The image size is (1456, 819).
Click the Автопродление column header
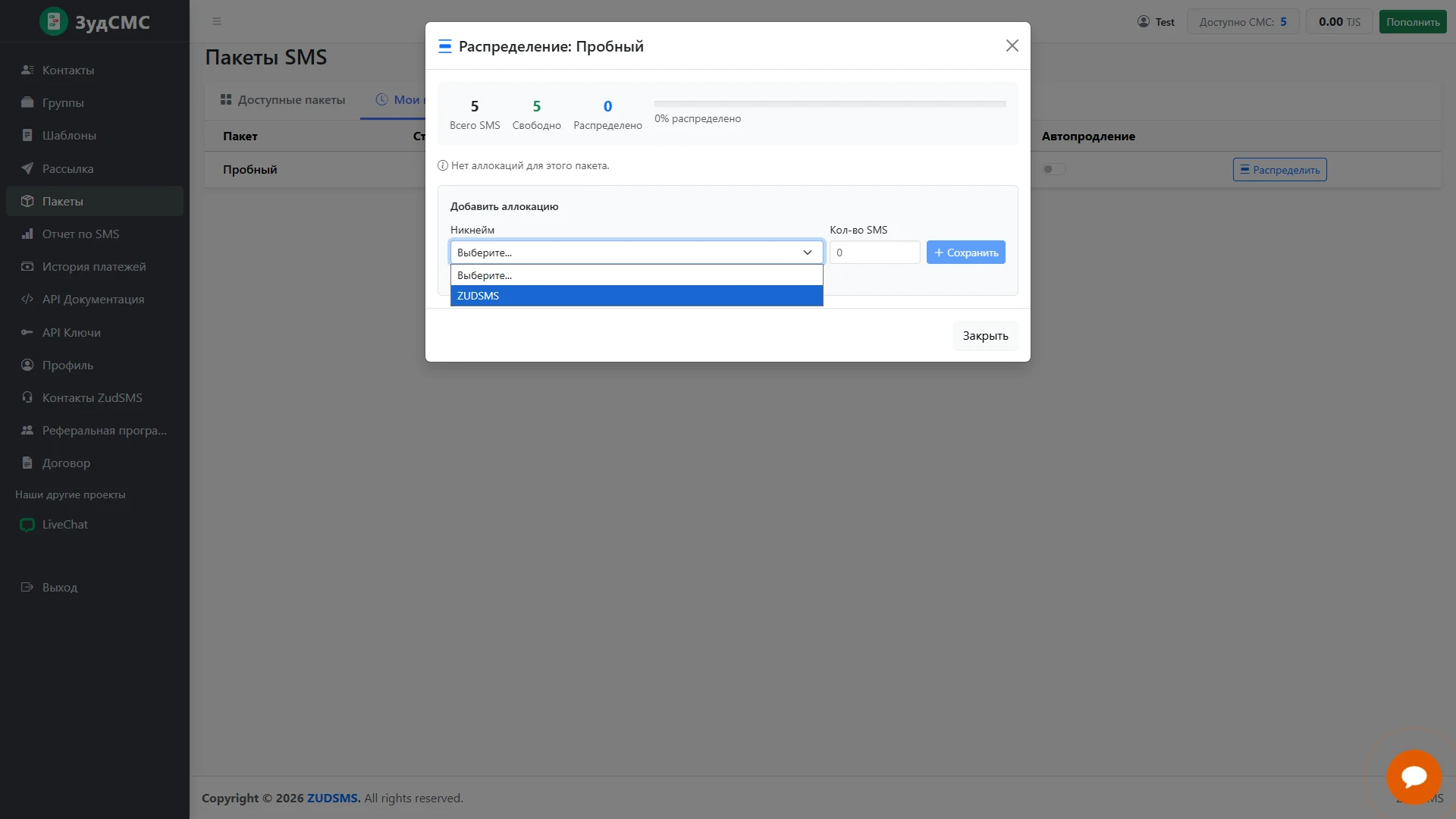pos(1088,136)
